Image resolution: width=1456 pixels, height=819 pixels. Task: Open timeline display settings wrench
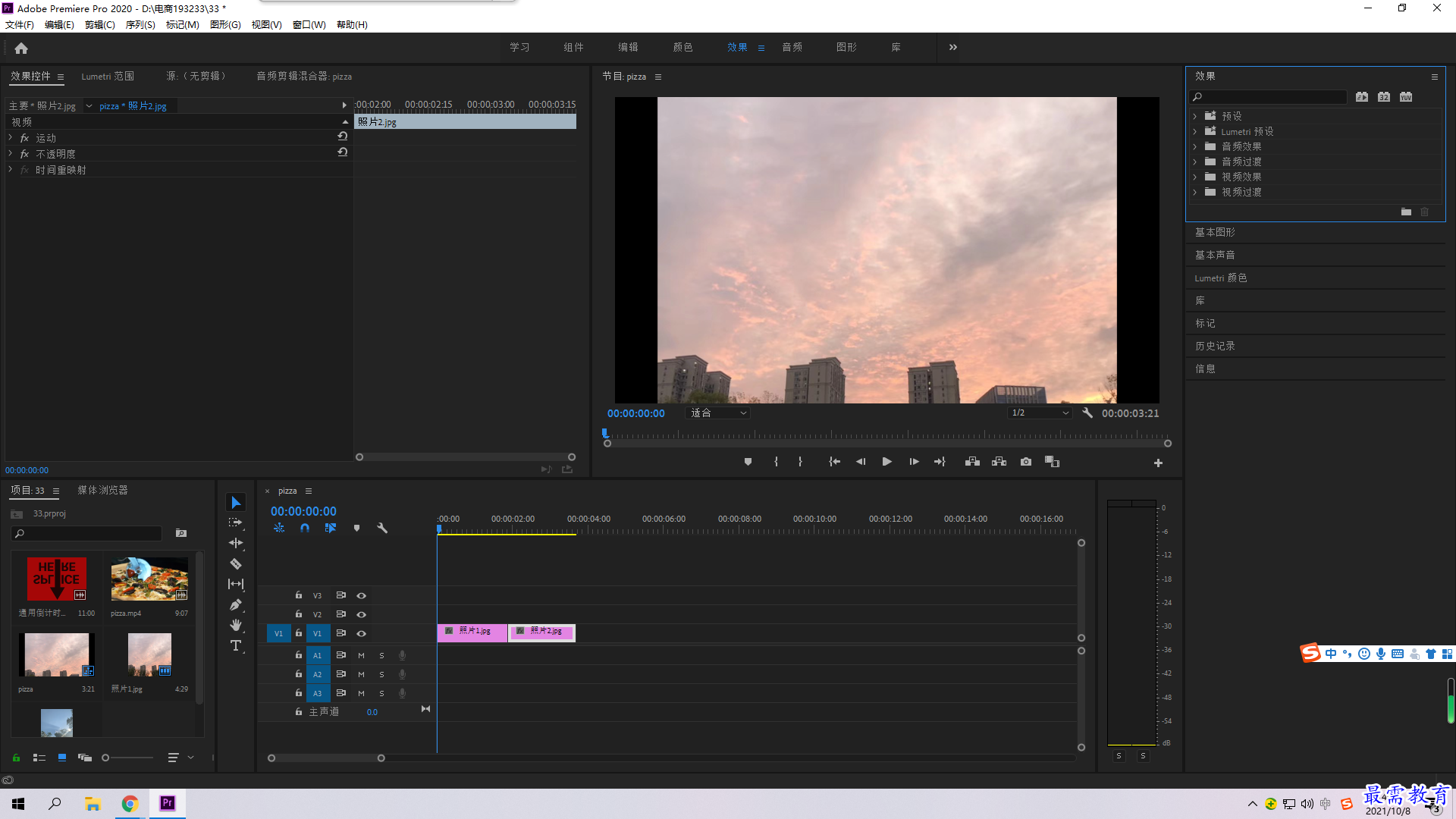coord(382,528)
